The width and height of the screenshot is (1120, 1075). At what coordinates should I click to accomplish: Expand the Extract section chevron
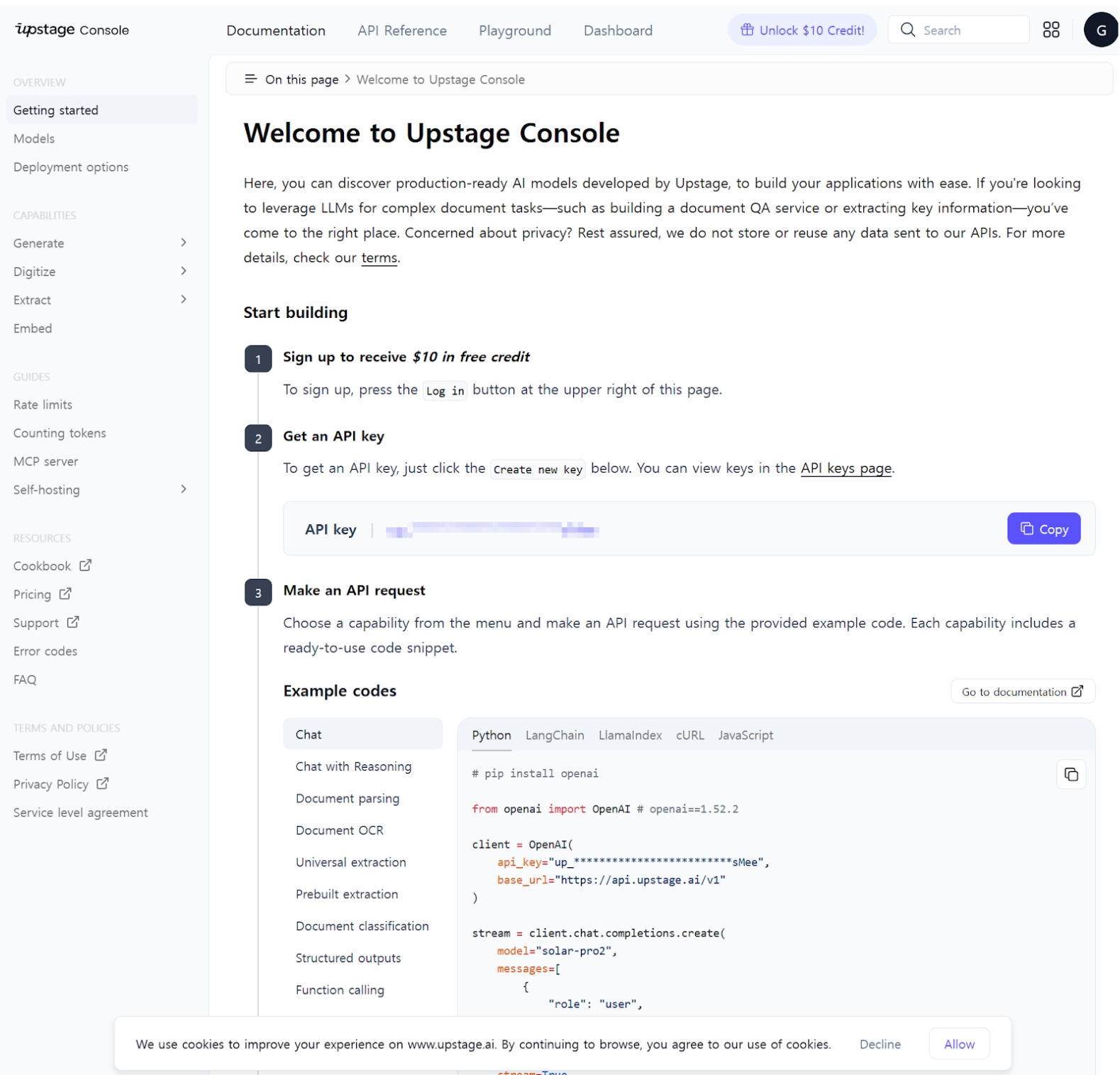[183, 299]
